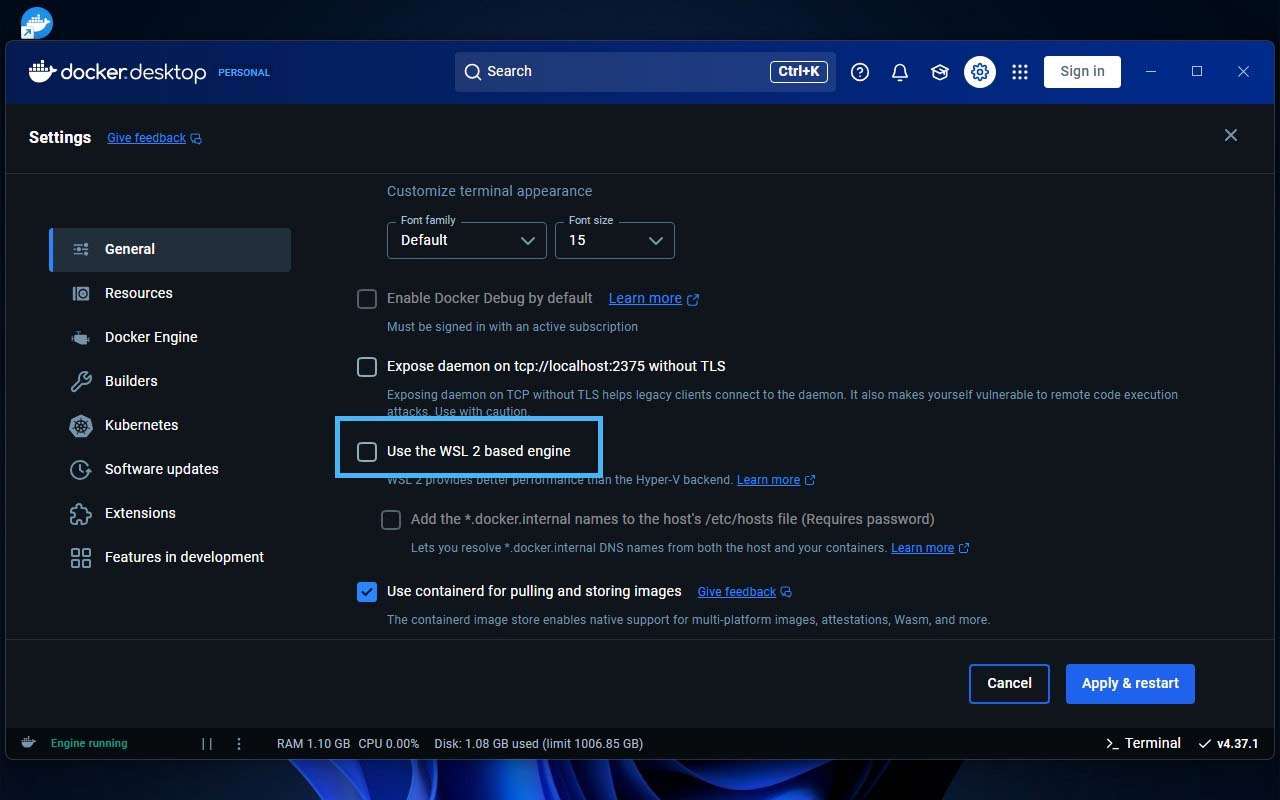Expand the Font family dropdown

[467, 241]
